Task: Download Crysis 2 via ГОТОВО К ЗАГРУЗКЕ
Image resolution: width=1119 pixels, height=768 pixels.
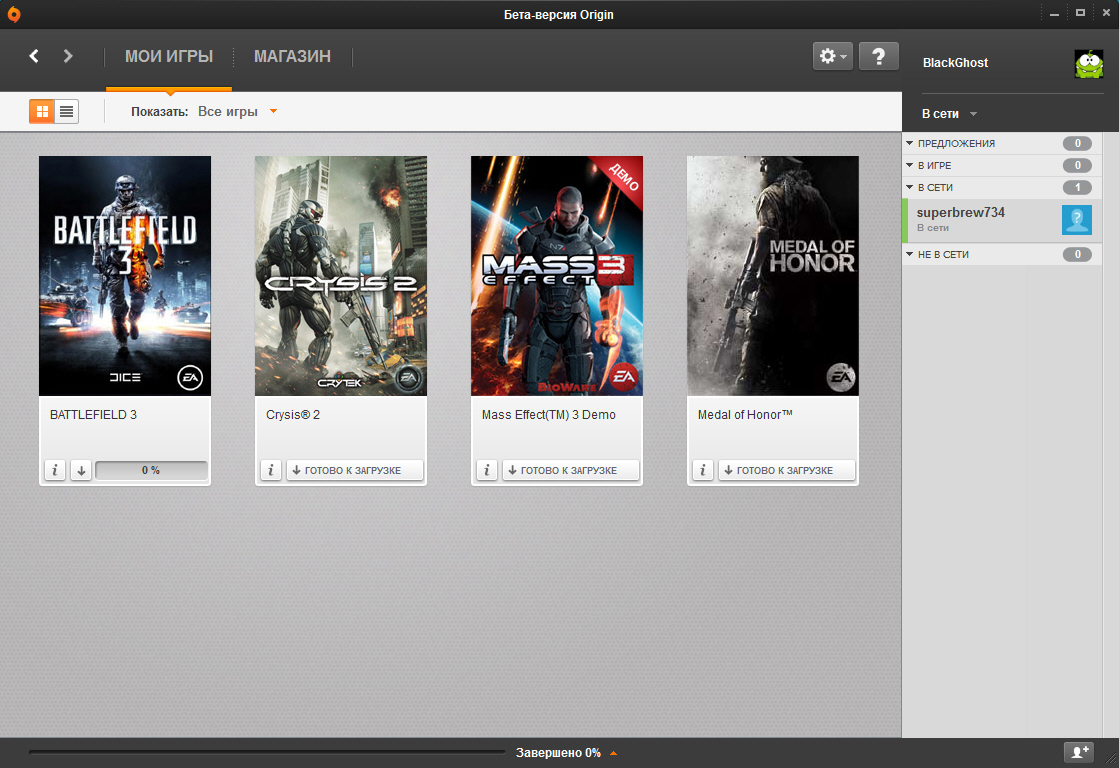Action: 355,470
